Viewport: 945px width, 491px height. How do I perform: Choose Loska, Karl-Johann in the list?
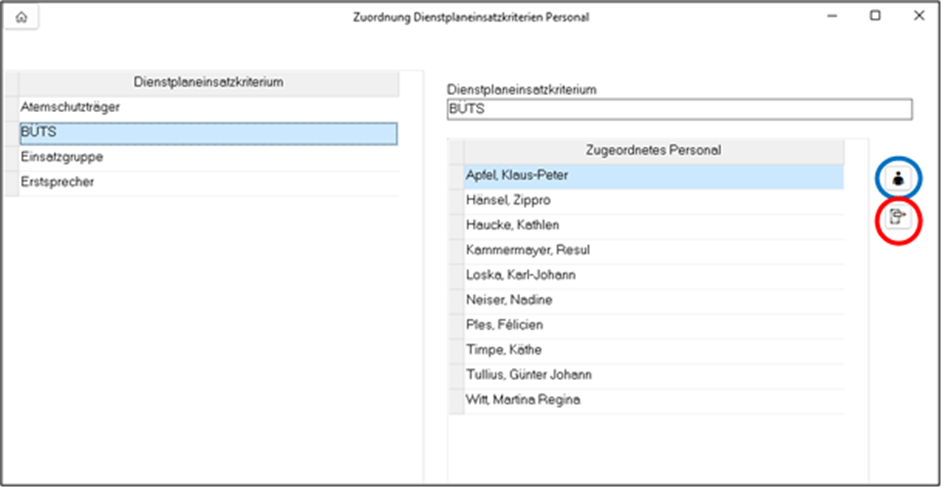tap(653, 275)
